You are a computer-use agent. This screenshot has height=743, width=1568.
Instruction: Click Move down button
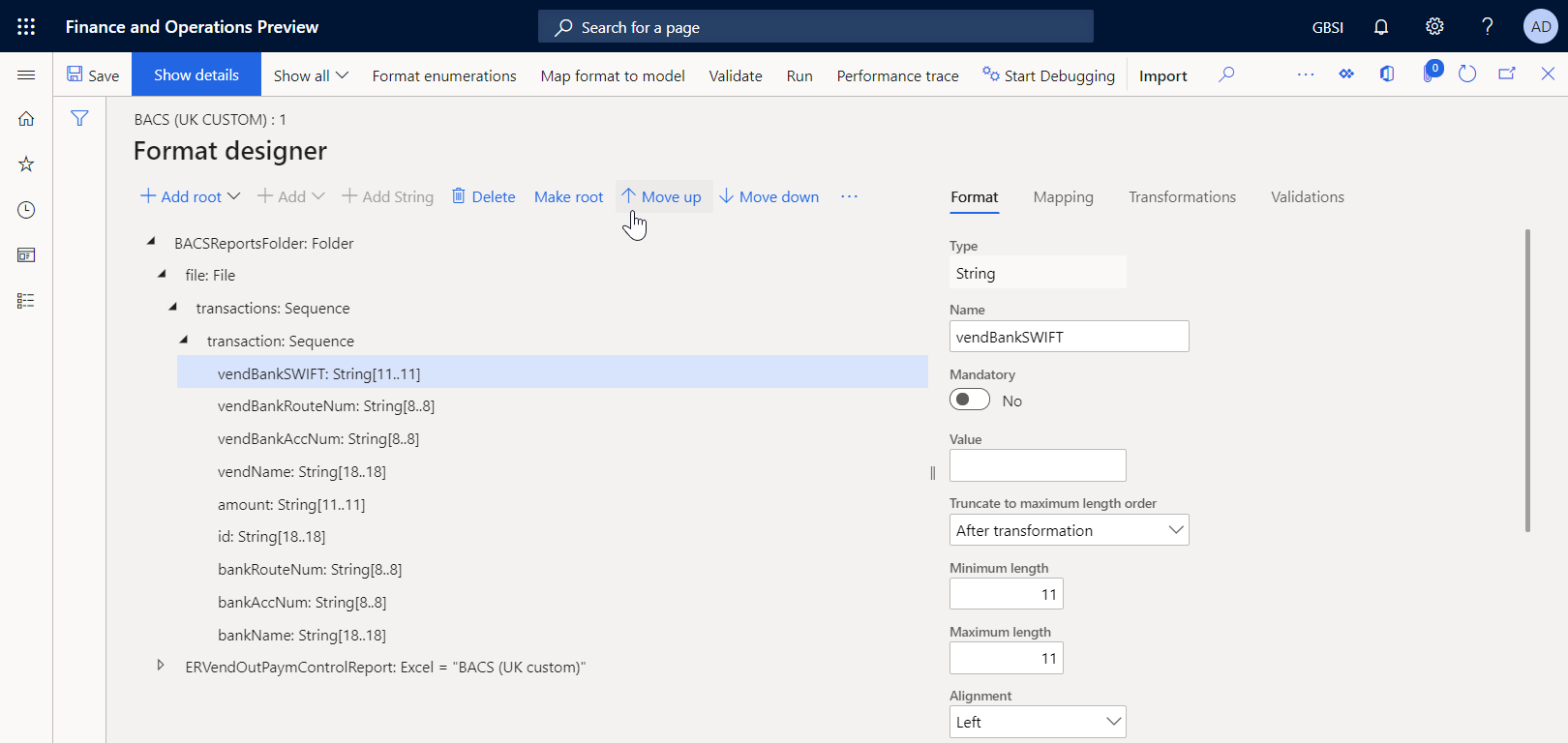[x=769, y=196]
